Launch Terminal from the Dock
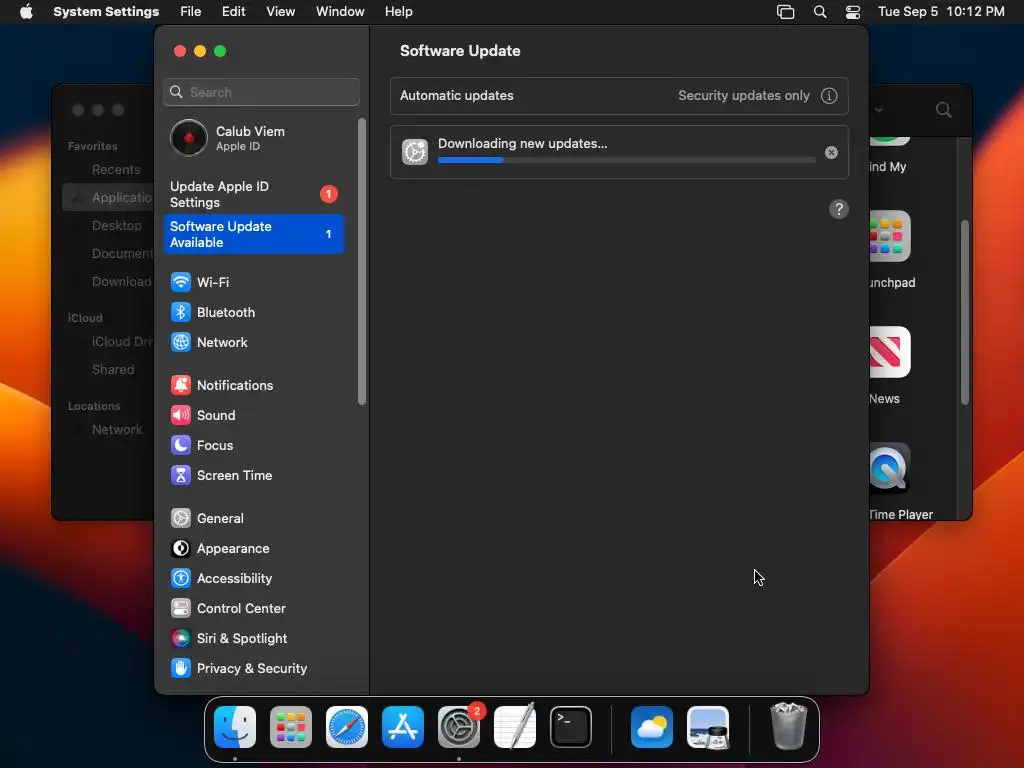 pos(571,727)
